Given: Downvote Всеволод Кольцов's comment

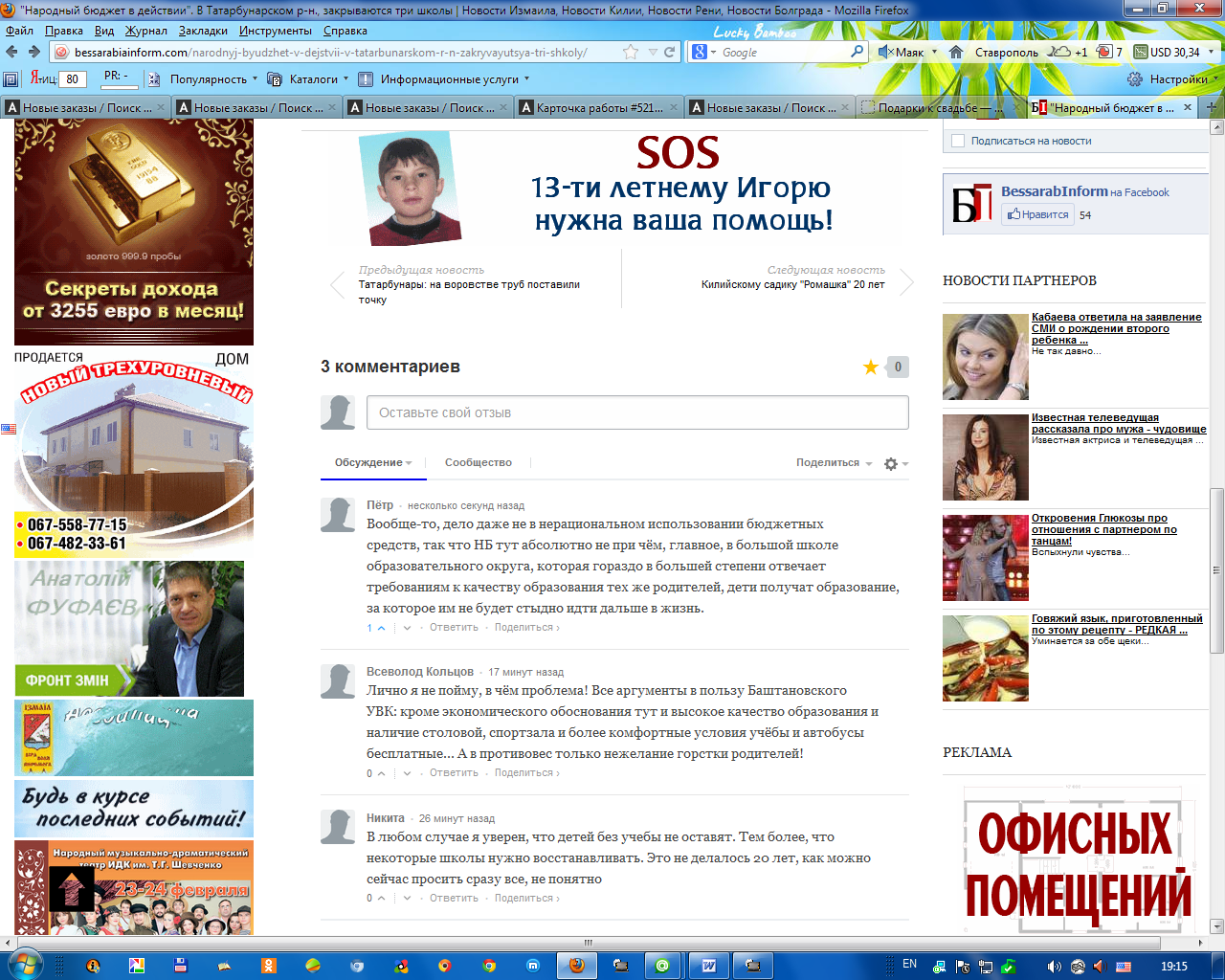Looking at the screenshot, I should pos(407,773).
